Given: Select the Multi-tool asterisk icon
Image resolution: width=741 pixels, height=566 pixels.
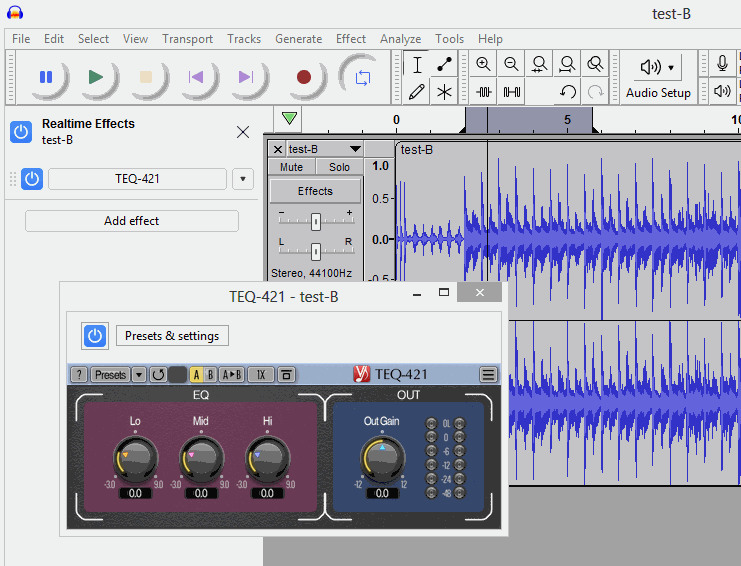Looking at the screenshot, I should click(444, 92).
